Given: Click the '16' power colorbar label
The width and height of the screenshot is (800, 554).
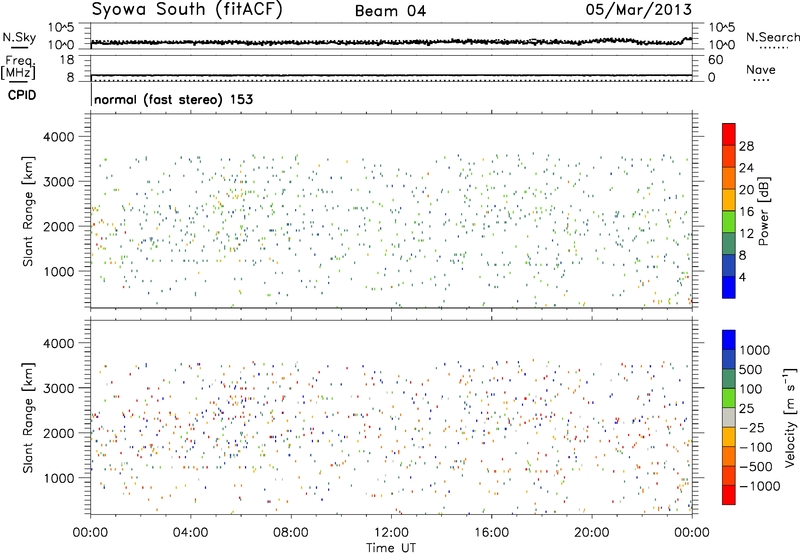Looking at the screenshot, I should (746, 211).
